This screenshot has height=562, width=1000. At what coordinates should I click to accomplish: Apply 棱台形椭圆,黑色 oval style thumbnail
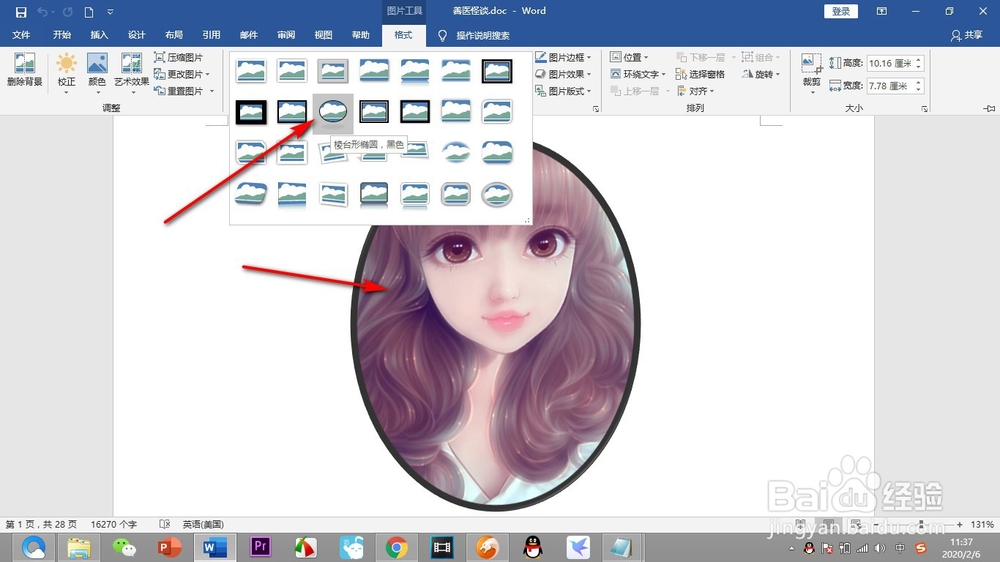(x=333, y=112)
